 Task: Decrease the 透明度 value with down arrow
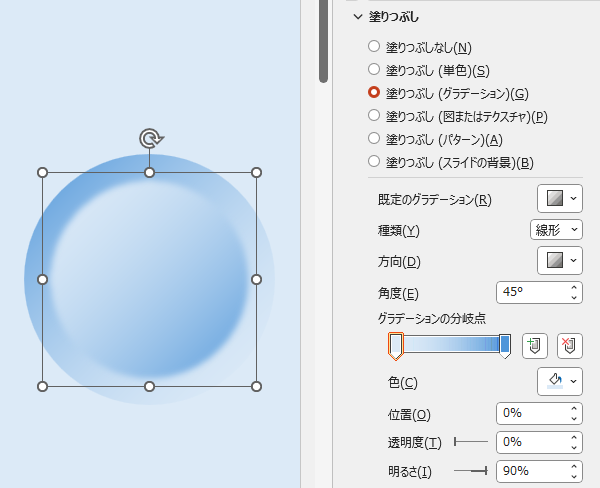pos(574,447)
